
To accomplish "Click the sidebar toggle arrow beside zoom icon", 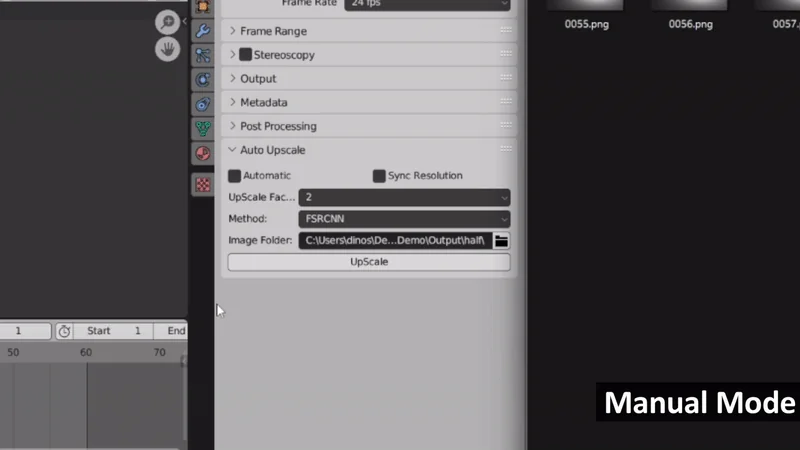I will click(x=185, y=21).
